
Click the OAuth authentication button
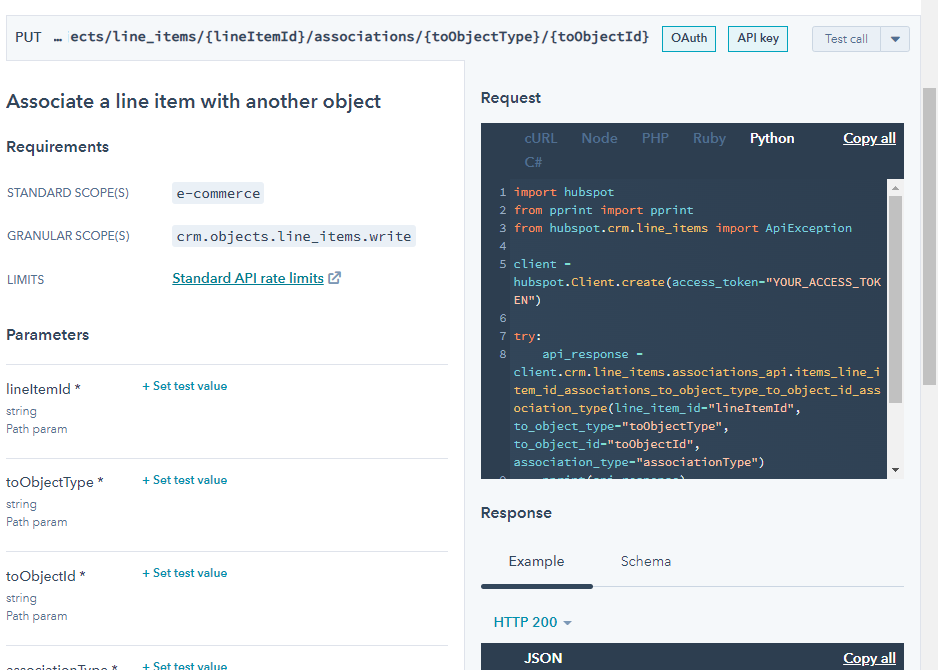click(688, 38)
